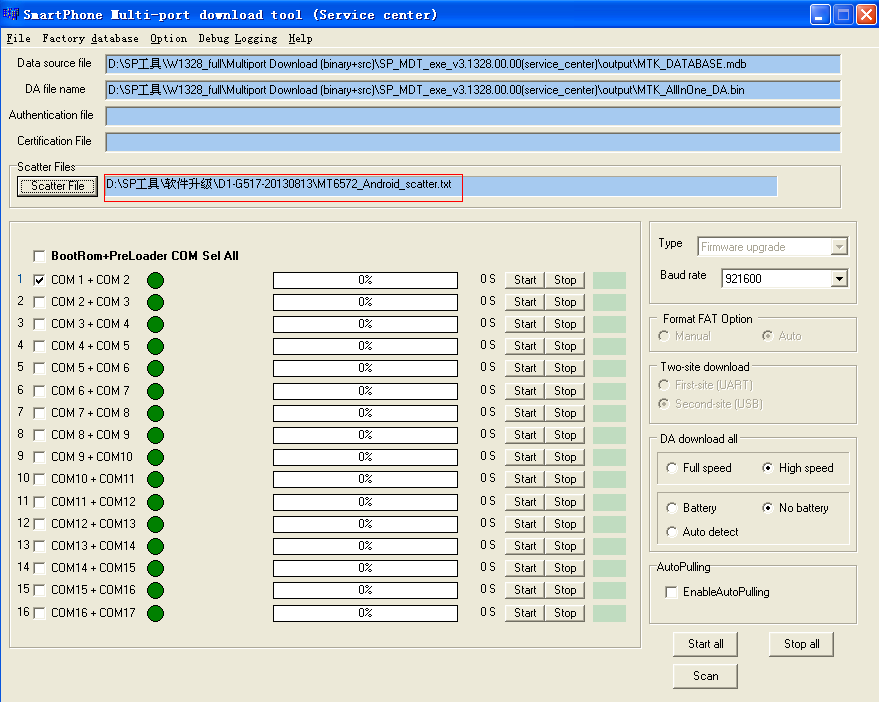Check the COM 6 + COM 7 box

click(39, 391)
